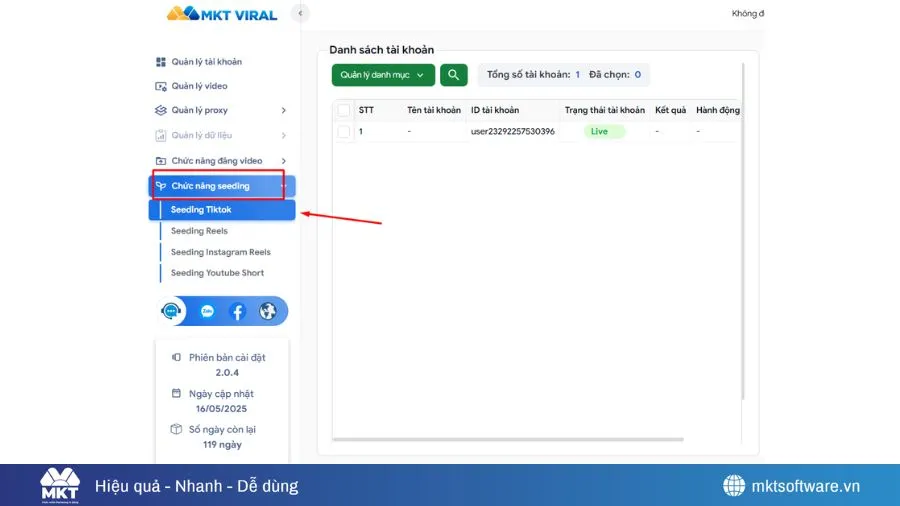Select Seeding Reels submenu
The width and height of the screenshot is (900, 506).
click(199, 231)
